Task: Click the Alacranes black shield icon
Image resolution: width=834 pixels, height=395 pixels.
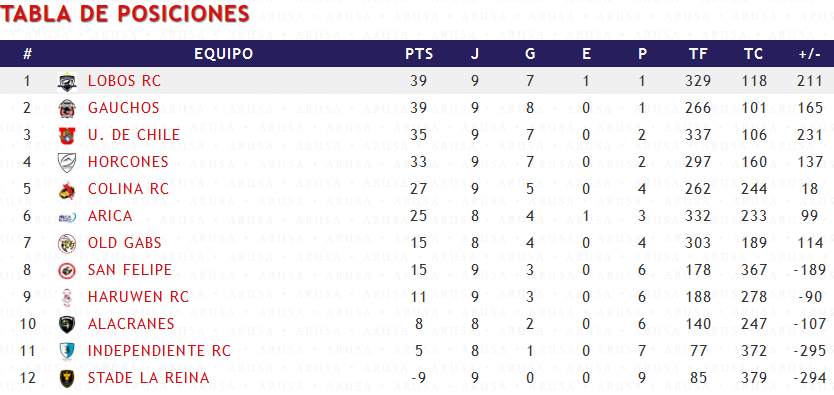Action: coord(67,324)
